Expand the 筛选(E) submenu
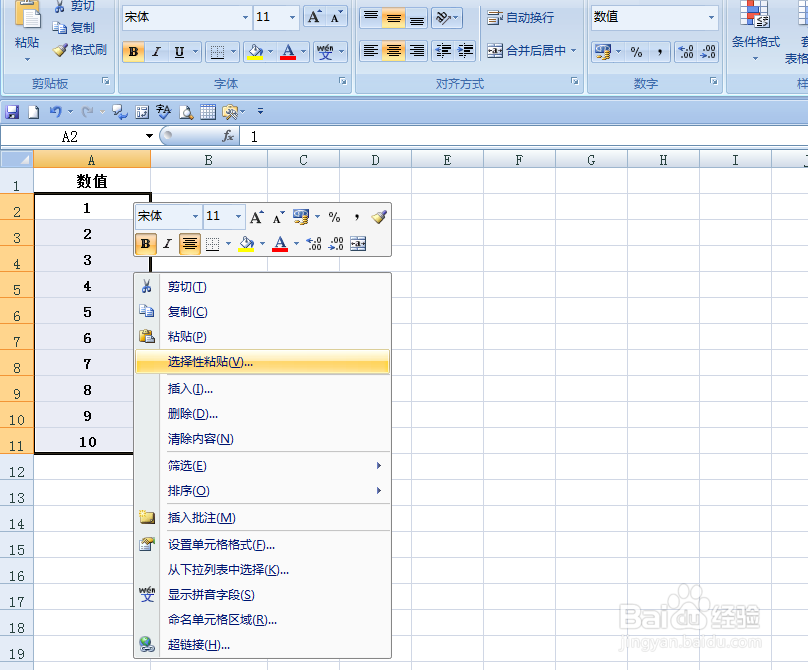808x670 pixels. [x=262, y=466]
